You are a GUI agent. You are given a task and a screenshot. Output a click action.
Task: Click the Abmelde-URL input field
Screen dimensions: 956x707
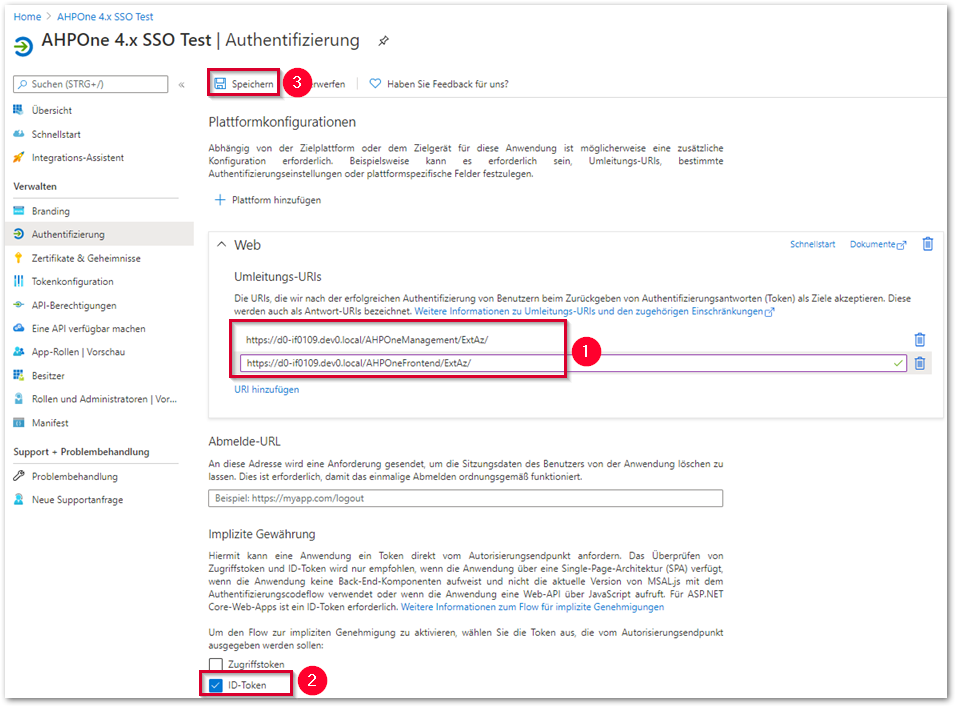[x=465, y=498]
